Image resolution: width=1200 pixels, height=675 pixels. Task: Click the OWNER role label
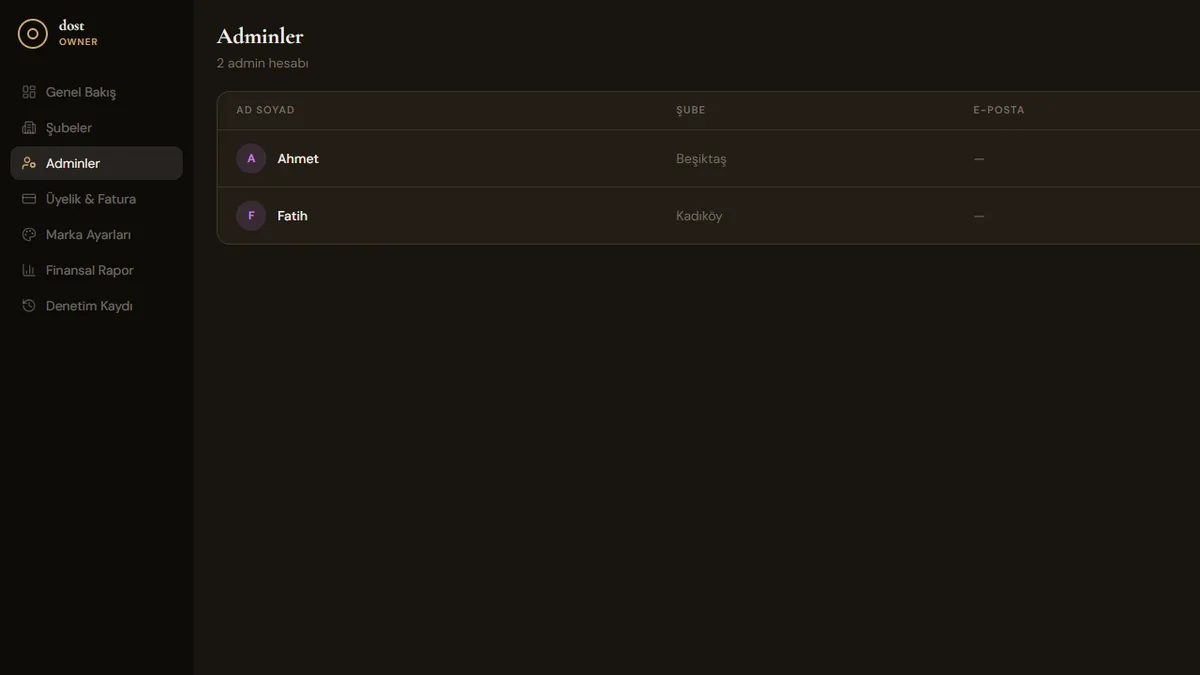click(78, 42)
